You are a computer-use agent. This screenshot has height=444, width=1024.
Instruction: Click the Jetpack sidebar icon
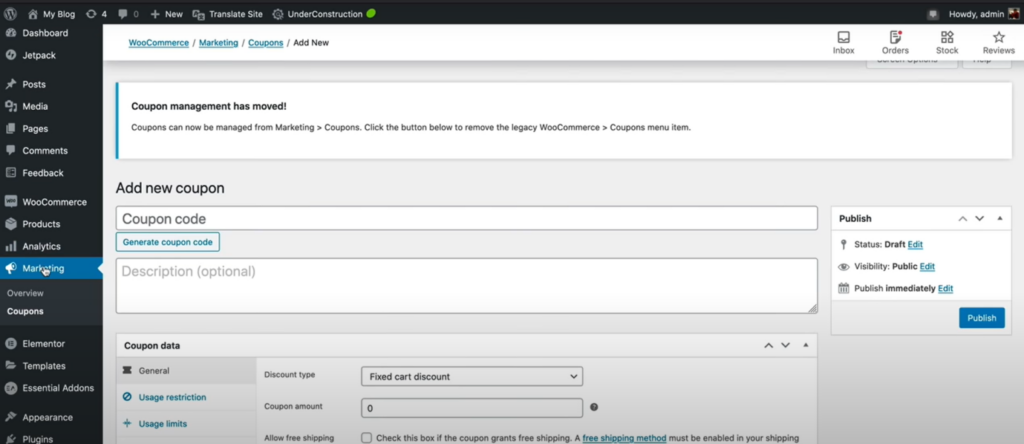pyautogui.click(x=10, y=56)
